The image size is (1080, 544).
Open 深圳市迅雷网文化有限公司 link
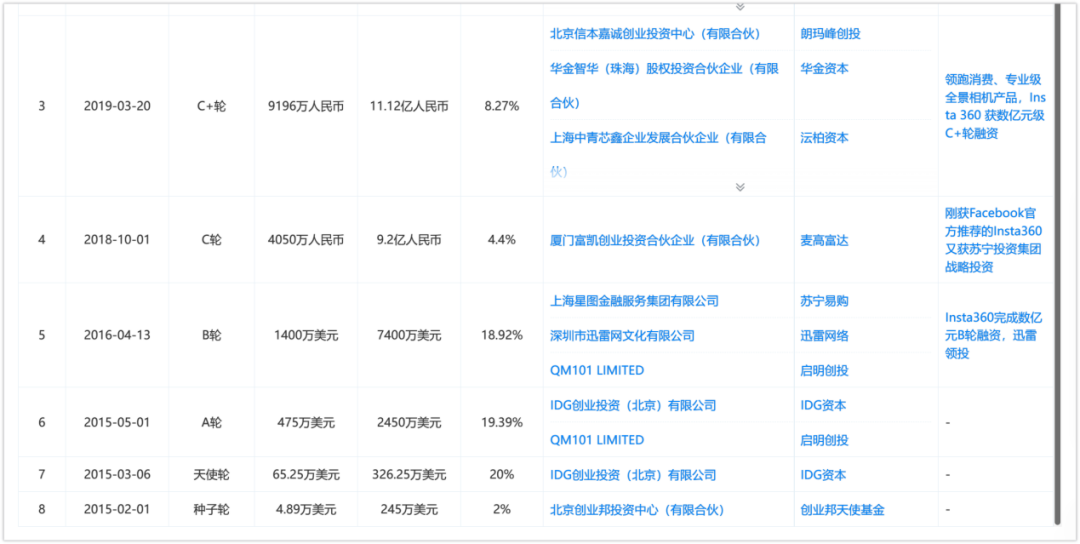[623, 335]
